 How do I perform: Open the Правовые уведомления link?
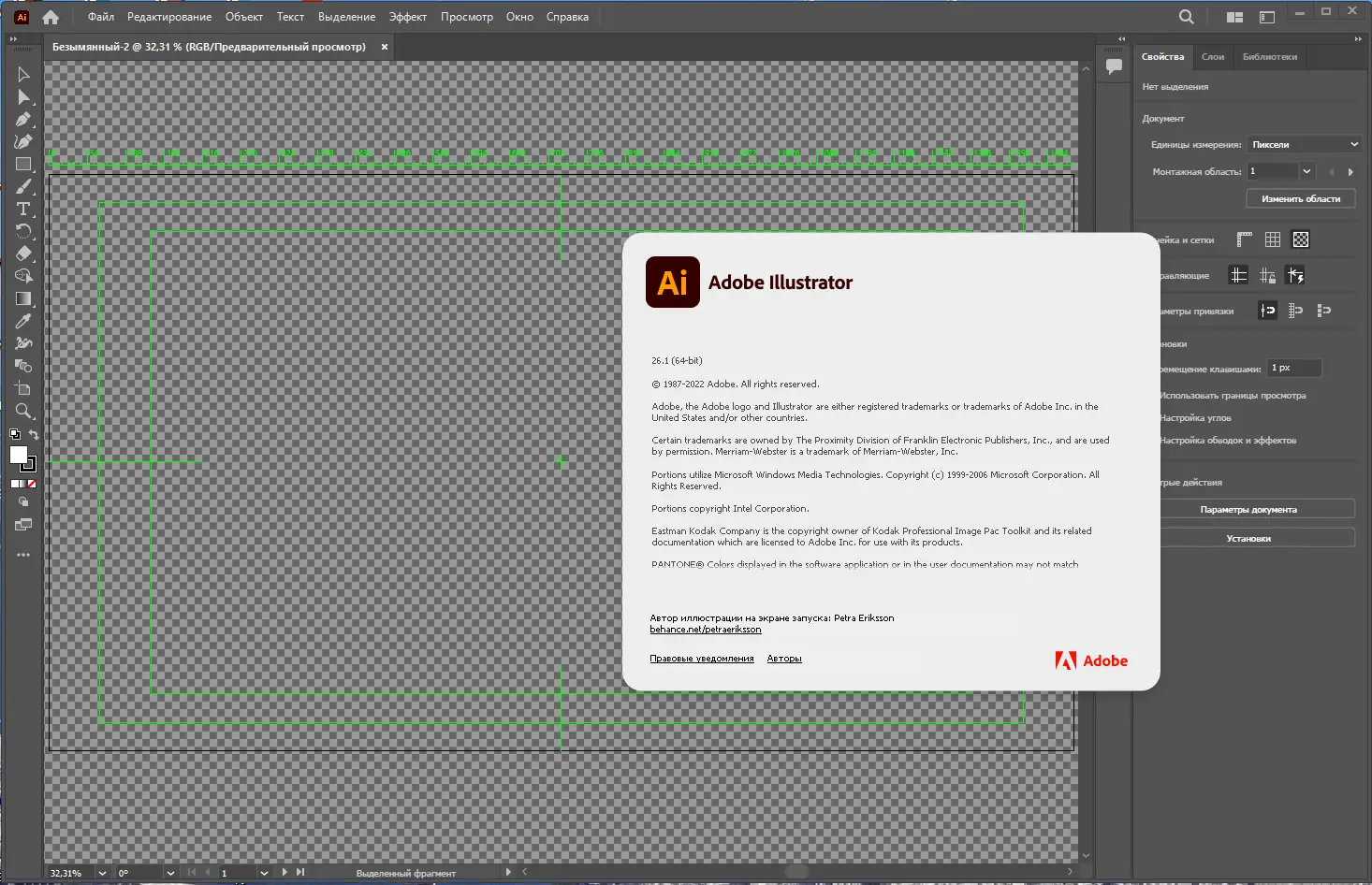(702, 659)
